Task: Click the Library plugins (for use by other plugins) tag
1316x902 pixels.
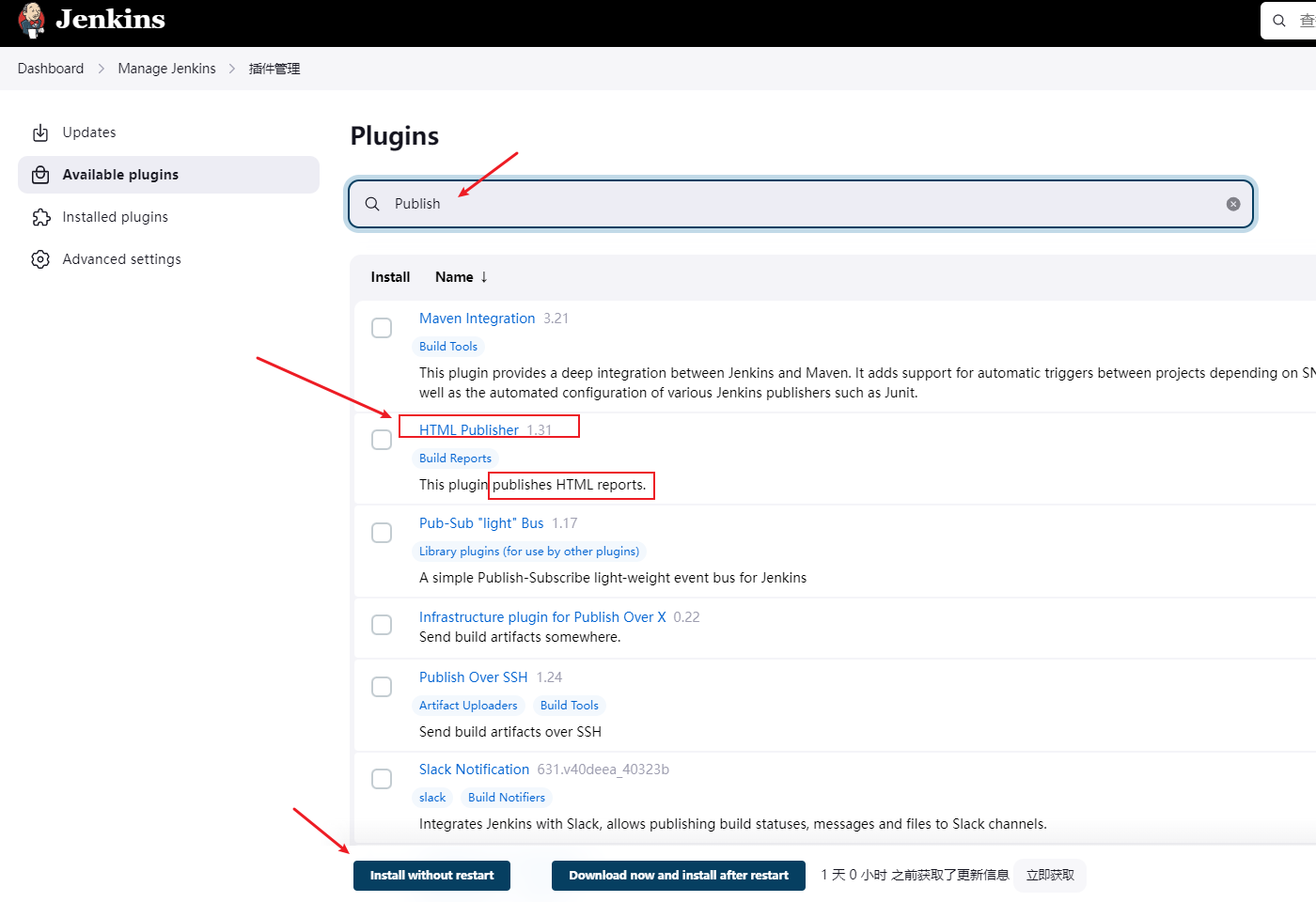Action: click(x=529, y=552)
